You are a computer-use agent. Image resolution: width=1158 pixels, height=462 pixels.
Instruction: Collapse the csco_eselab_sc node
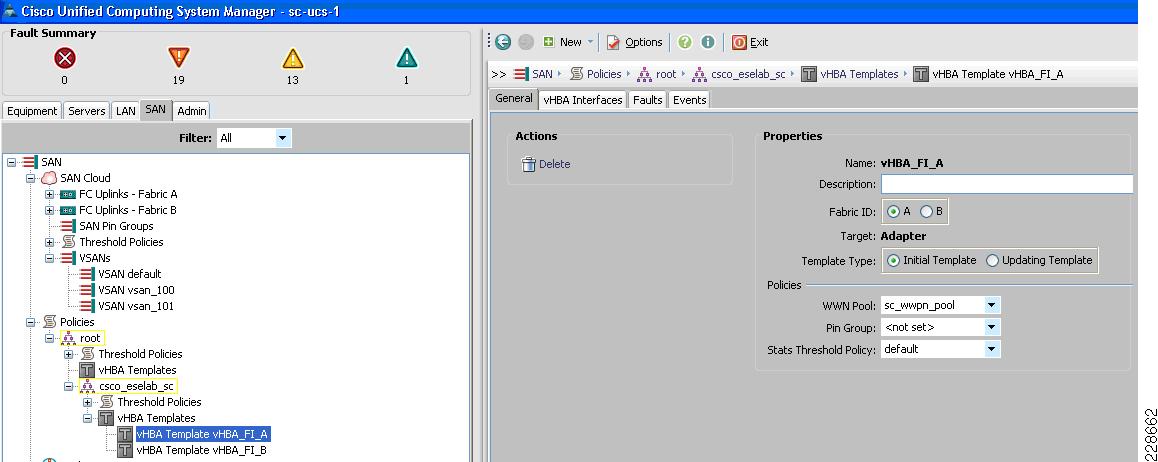point(69,386)
